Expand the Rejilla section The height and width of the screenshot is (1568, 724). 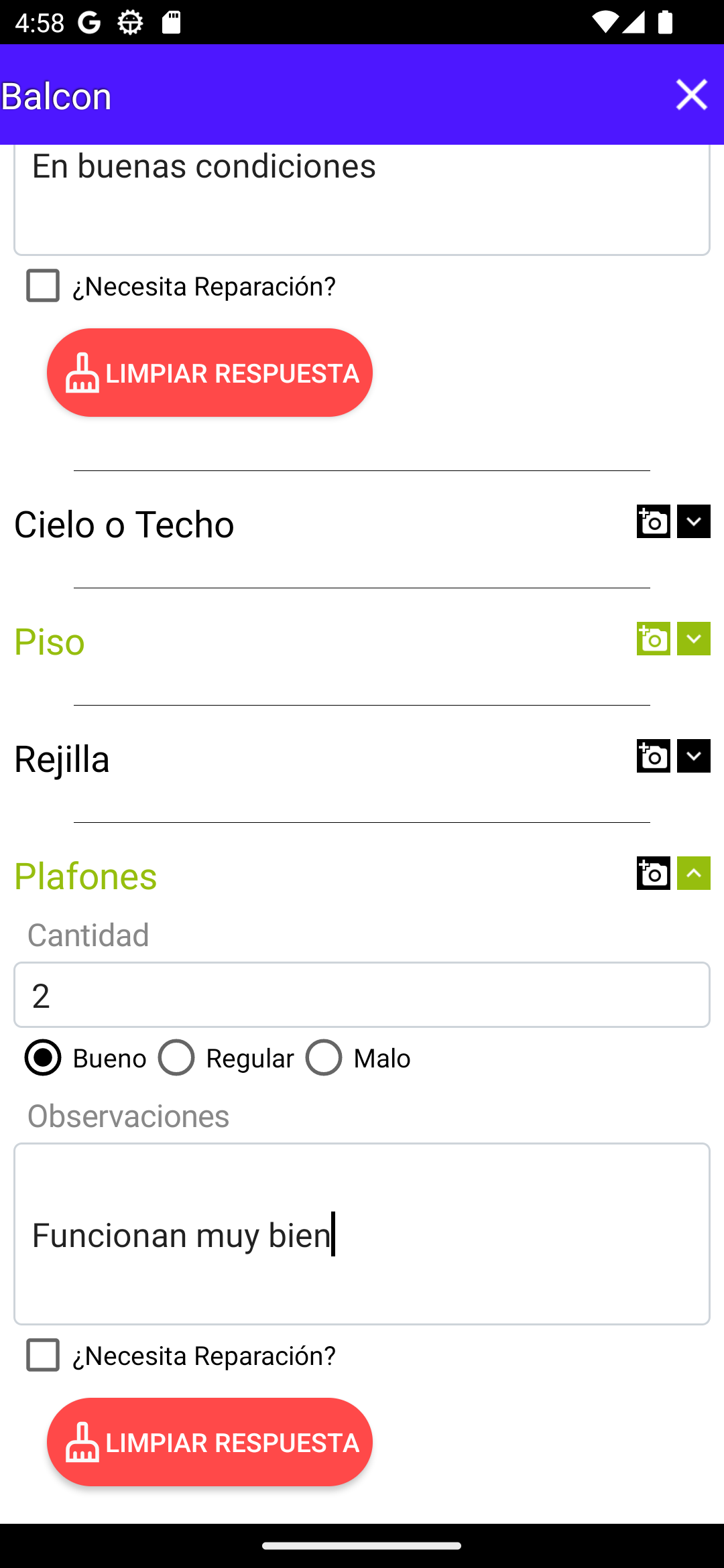(693, 757)
